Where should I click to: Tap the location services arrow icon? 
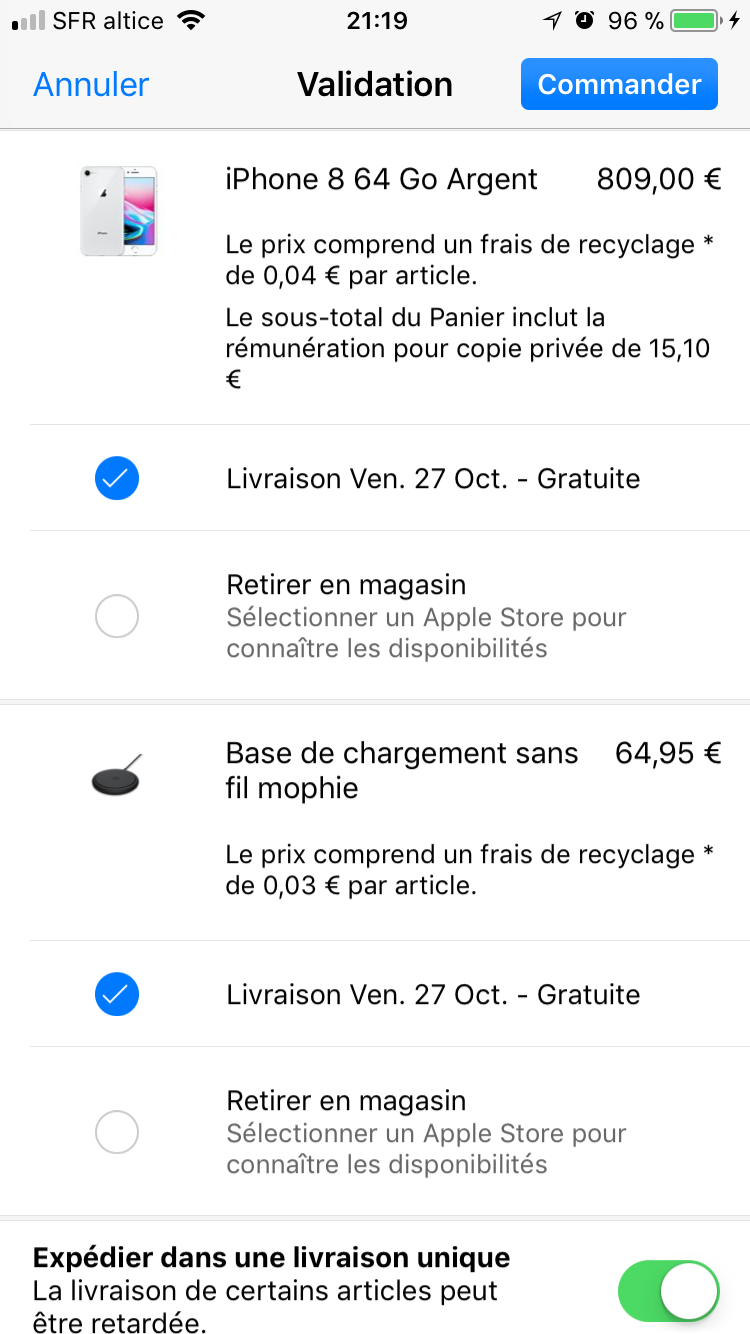click(x=553, y=20)
